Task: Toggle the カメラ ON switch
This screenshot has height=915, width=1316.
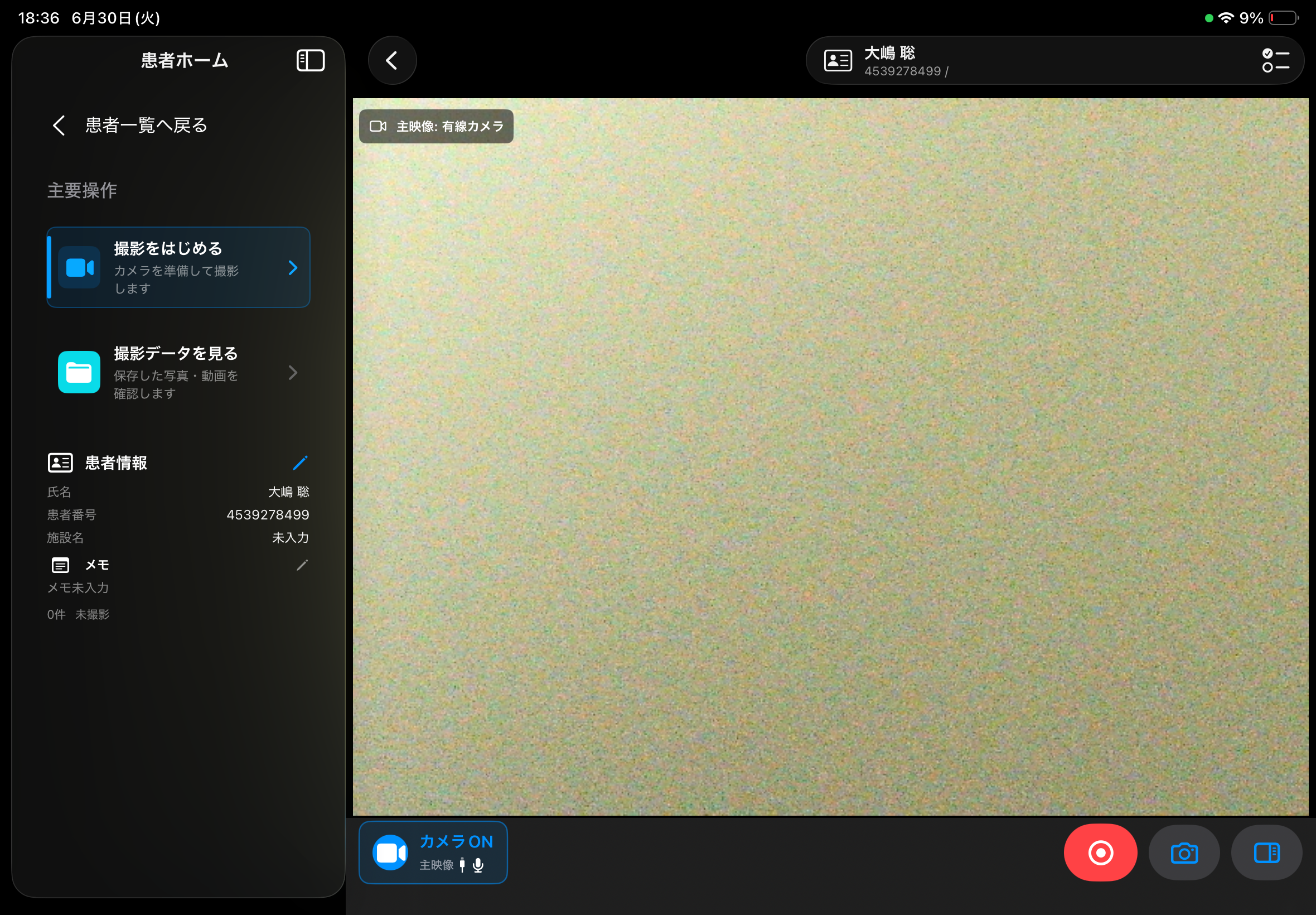Action: click(x=433, y=853)
